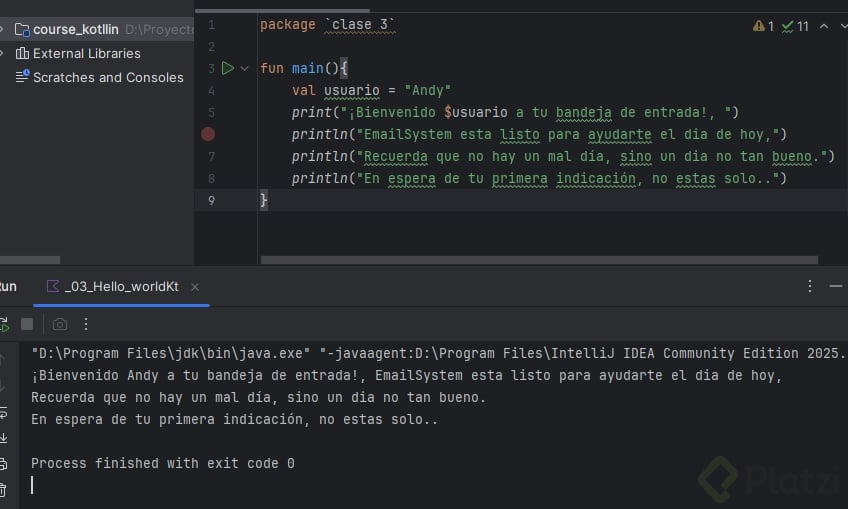The width and height of the screenshot is (848, 509).
Task: Go to previous highlighted problem arrow
Action: pyautogui.click(x=824, y=26)
